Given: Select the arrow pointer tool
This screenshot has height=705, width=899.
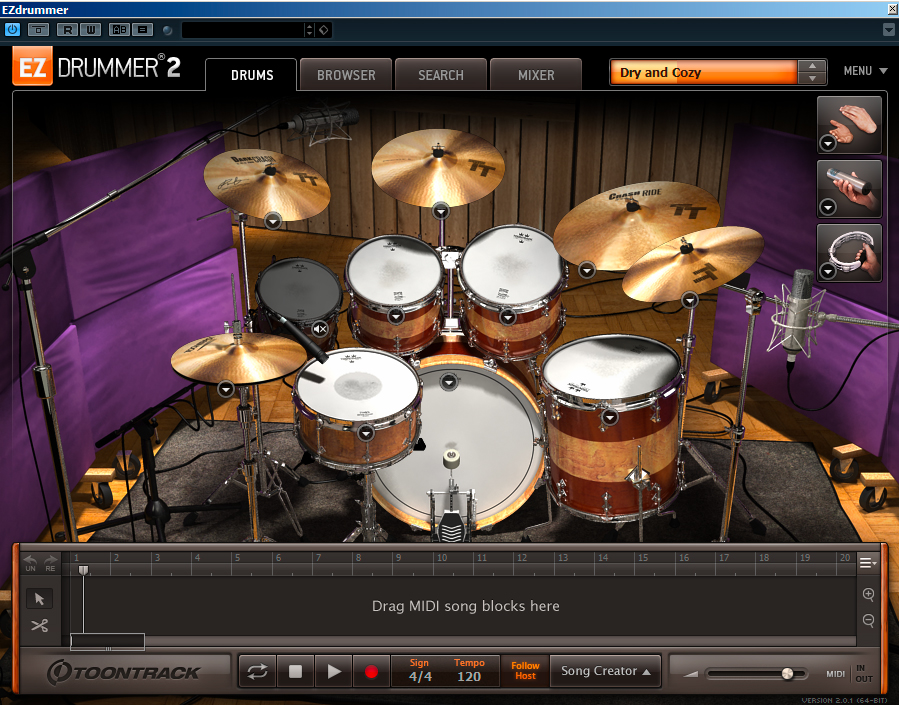Looking at the screenshot, I should pos(40,599).
